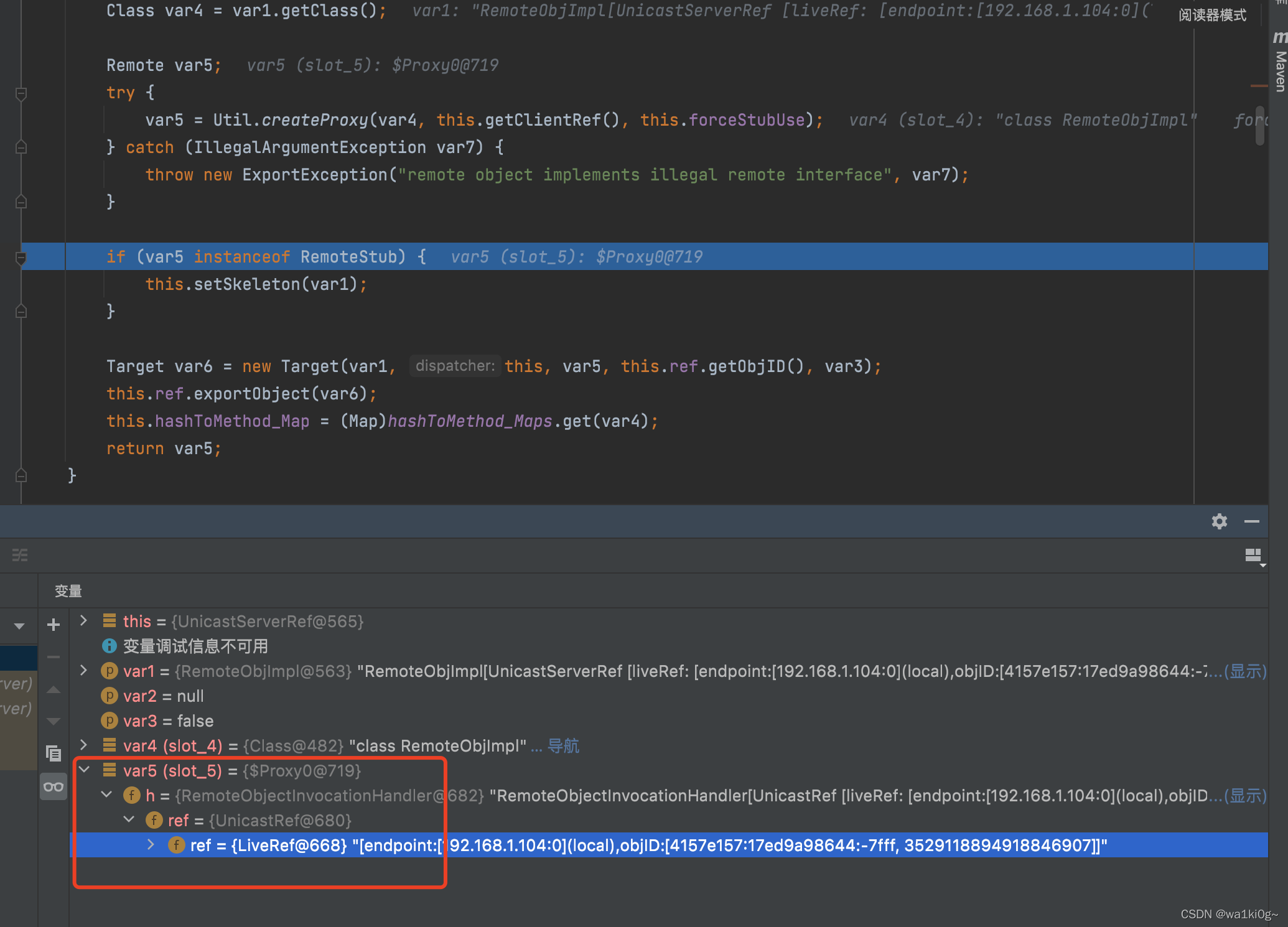The height and width of the screenshot is (927, 1288).
Task: Click the editor vertical scrollbar thumb
Action: point(1261,126)
